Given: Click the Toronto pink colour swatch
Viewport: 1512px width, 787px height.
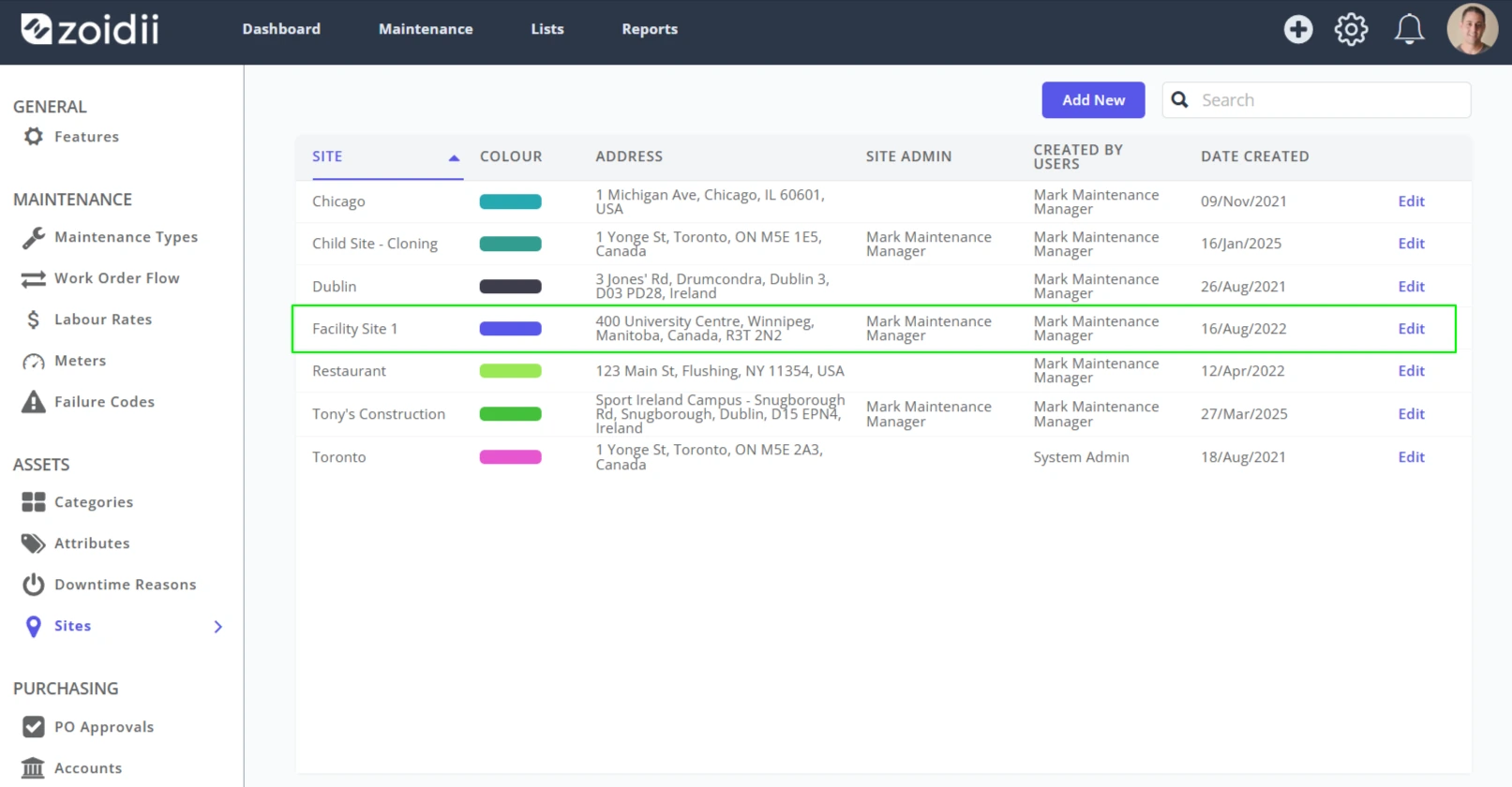Looking at the screenshot, I should coord(510,457).
